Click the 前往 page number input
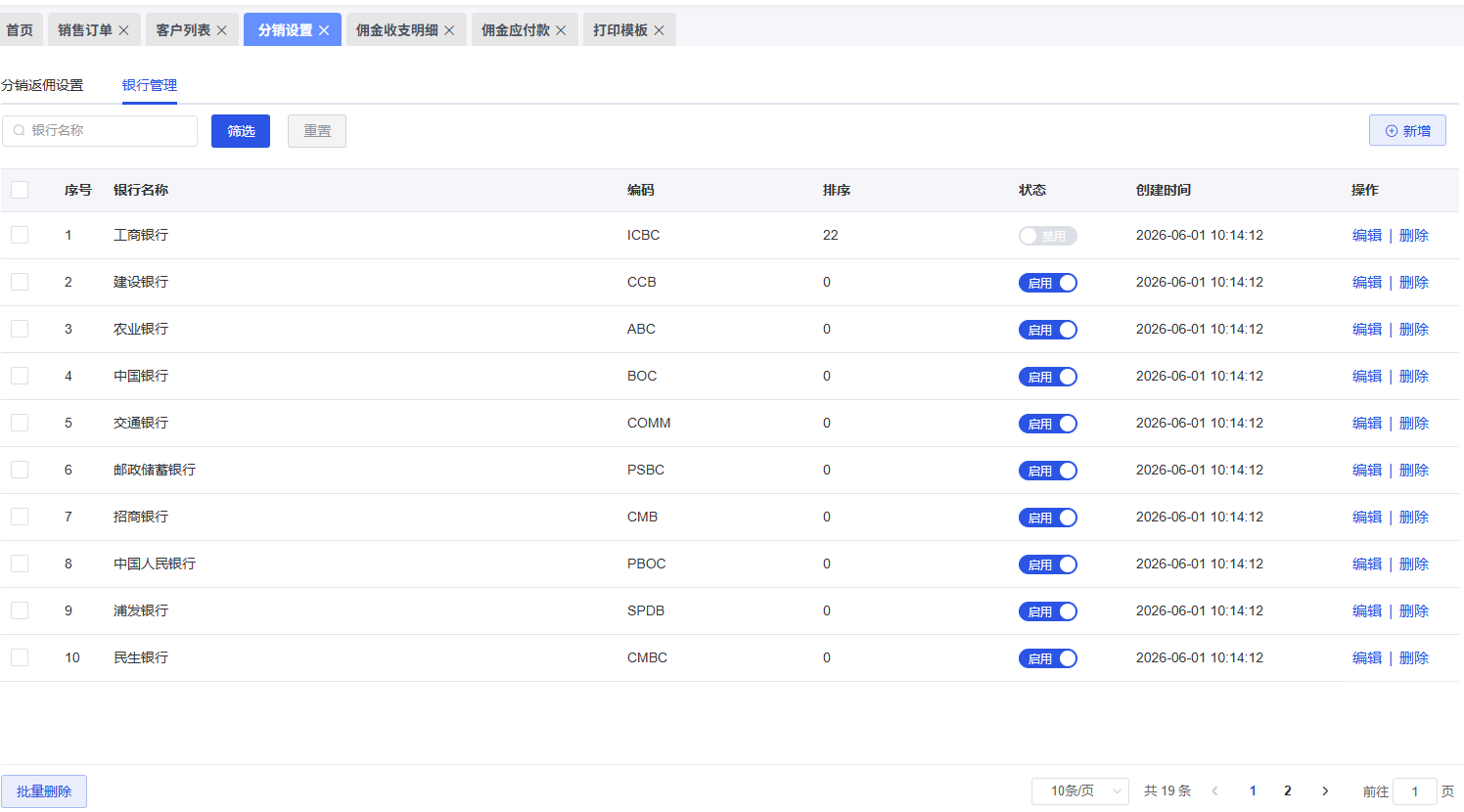 point(1415,791)
